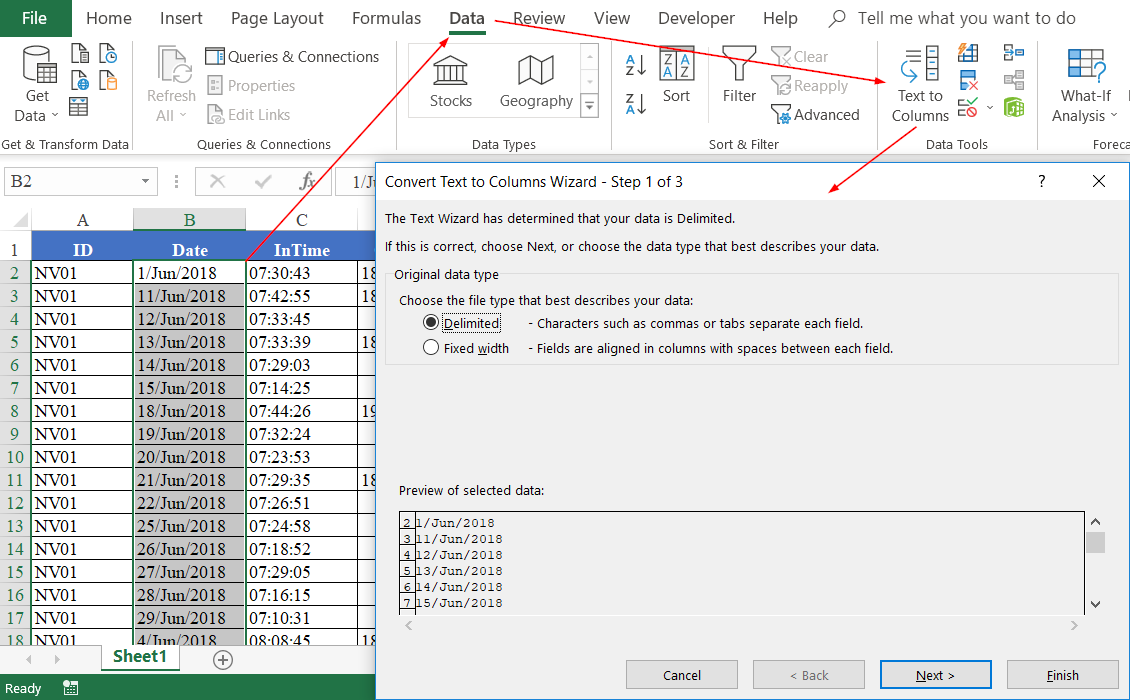Select row 10 header
1130x700 pixels.
click(15, 456)
